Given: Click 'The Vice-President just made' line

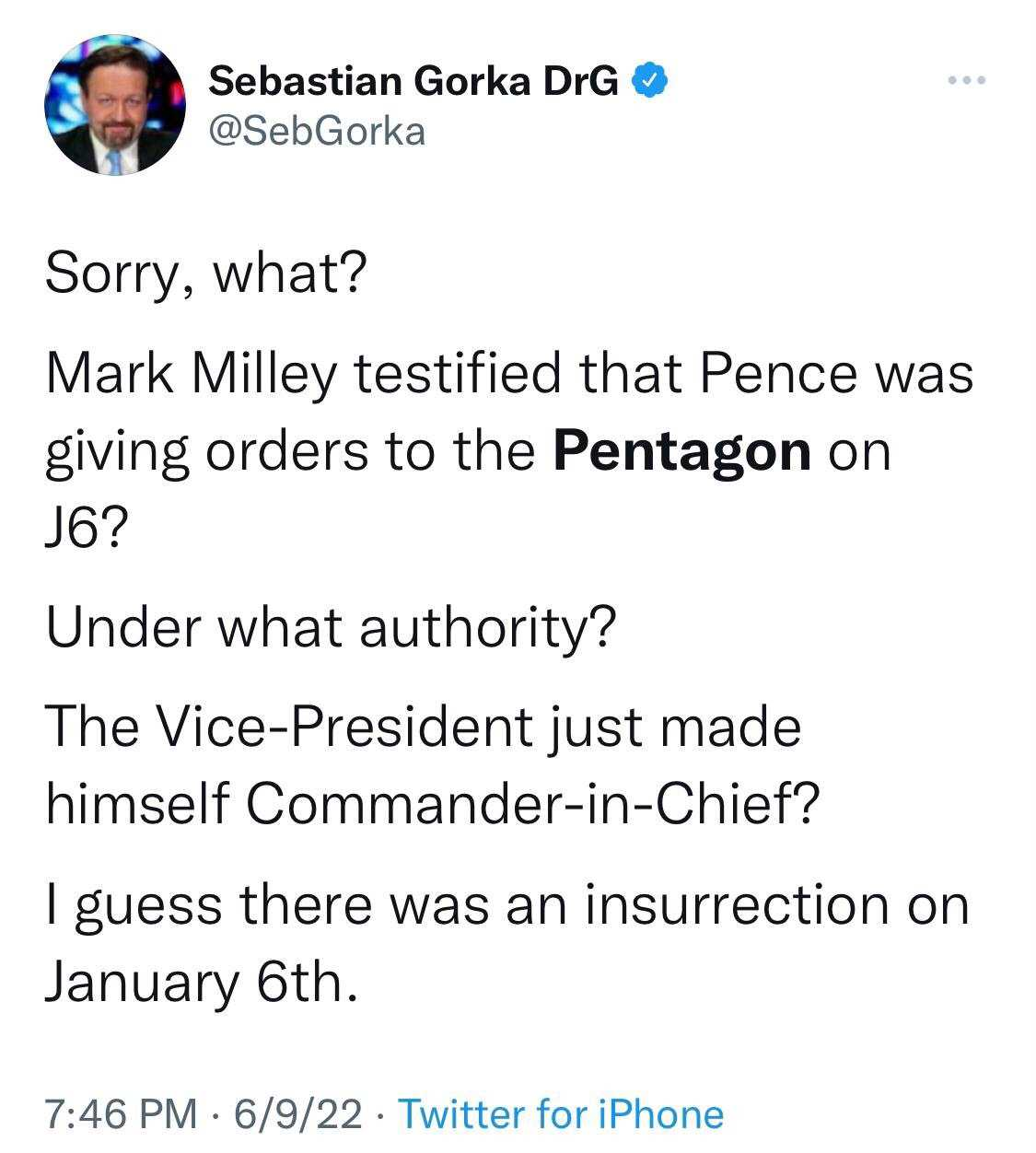Looking at the screenshot, I should tap(424, 728).
